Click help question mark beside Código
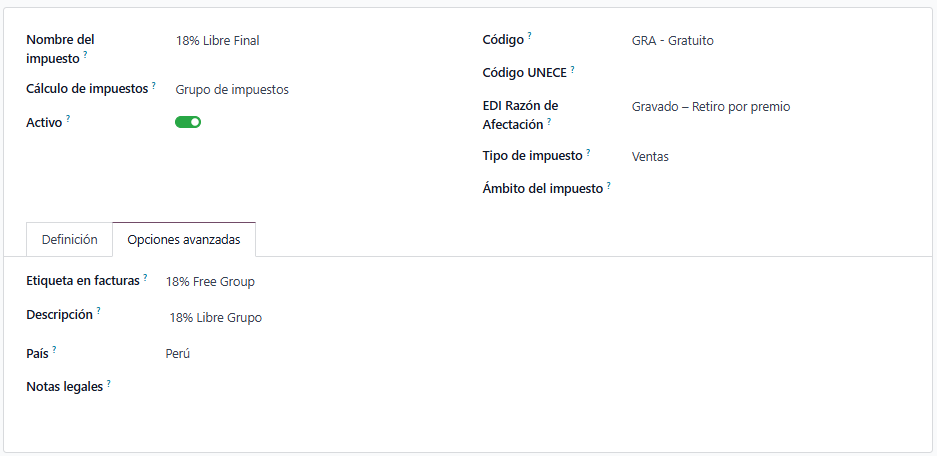Image resolution: width=937 pixels, height=456 pixels. tap(530, 36)
